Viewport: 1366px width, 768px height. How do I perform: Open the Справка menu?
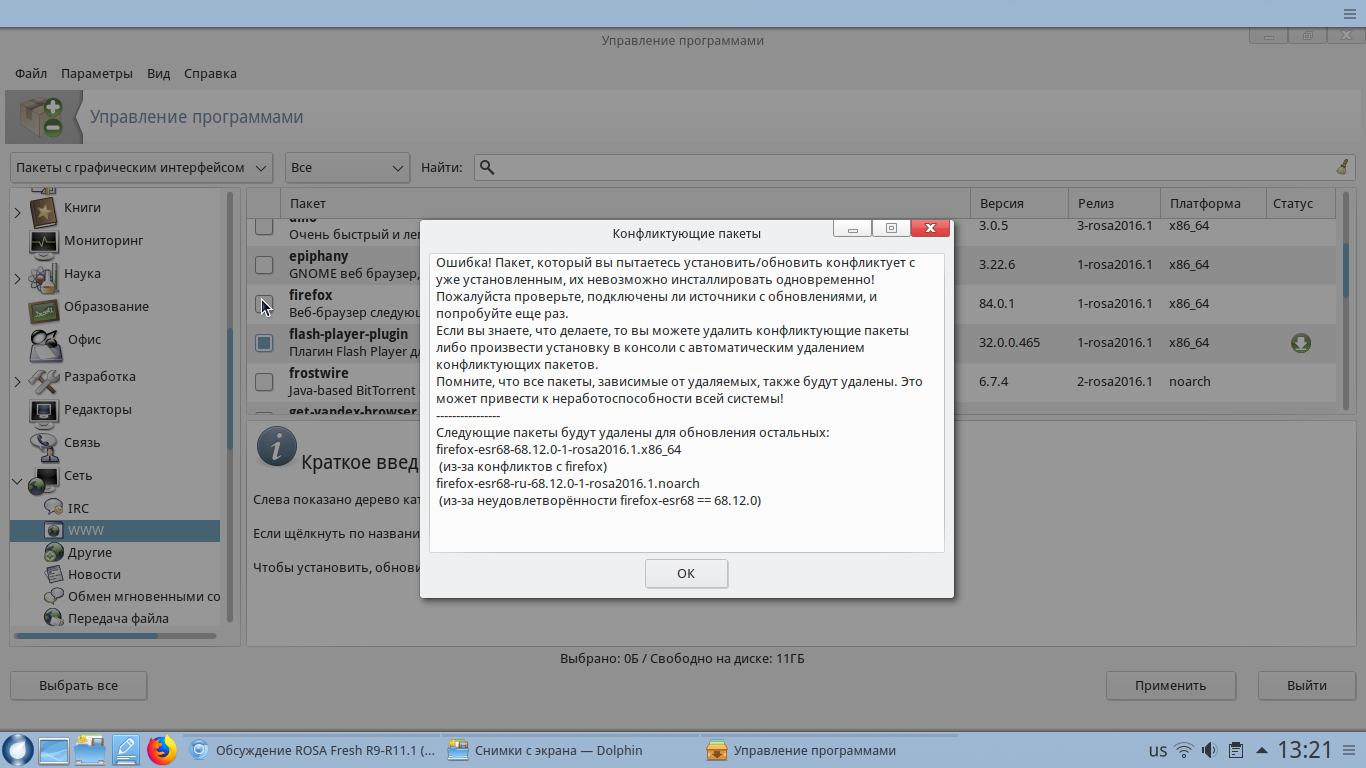coord(211,73)
